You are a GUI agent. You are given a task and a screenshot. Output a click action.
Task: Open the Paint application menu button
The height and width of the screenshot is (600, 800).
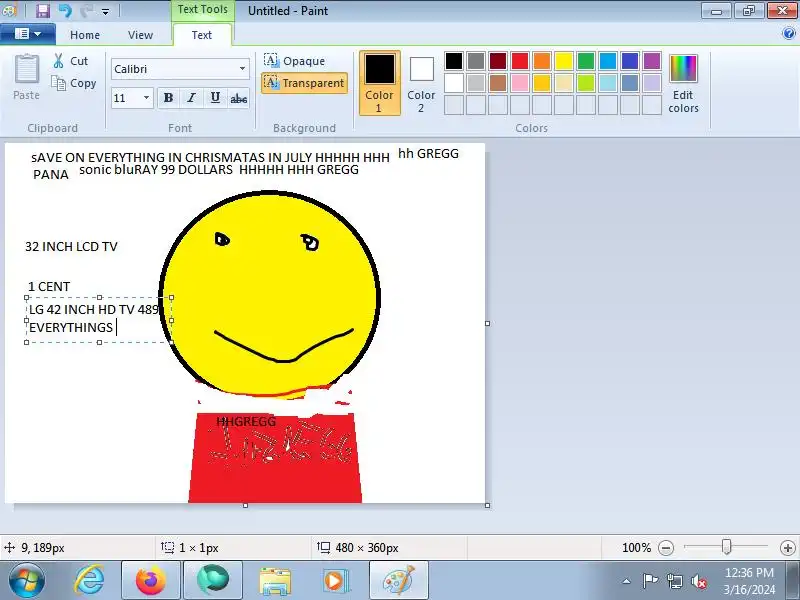tap(28, 34)
